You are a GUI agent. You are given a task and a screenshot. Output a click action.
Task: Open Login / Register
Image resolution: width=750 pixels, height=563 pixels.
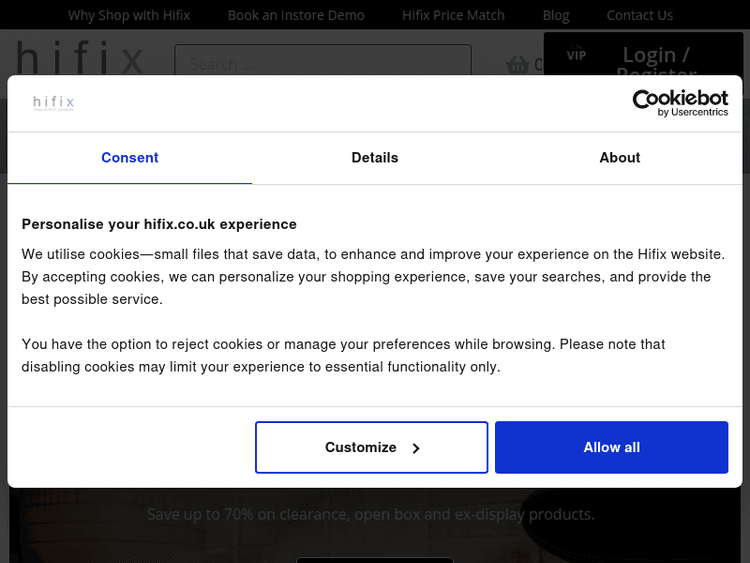click(656, 56)
